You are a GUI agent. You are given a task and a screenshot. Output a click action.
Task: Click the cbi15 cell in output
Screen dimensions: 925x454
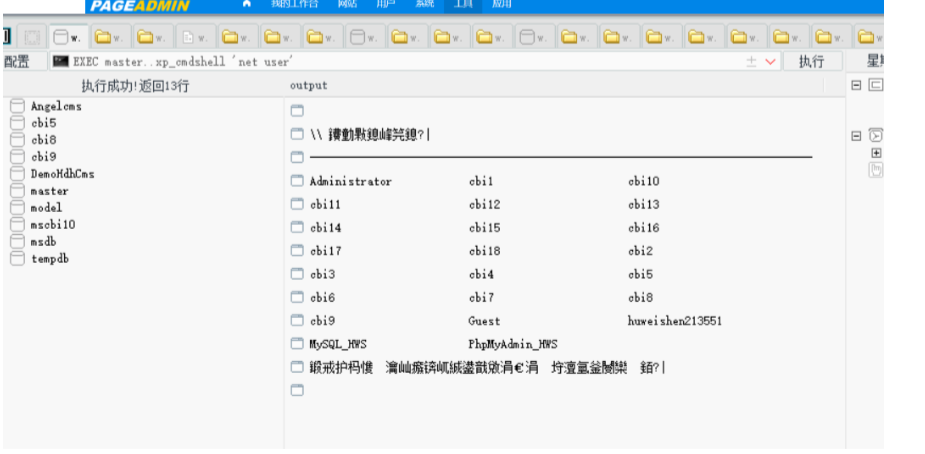[x=484, y=228]
